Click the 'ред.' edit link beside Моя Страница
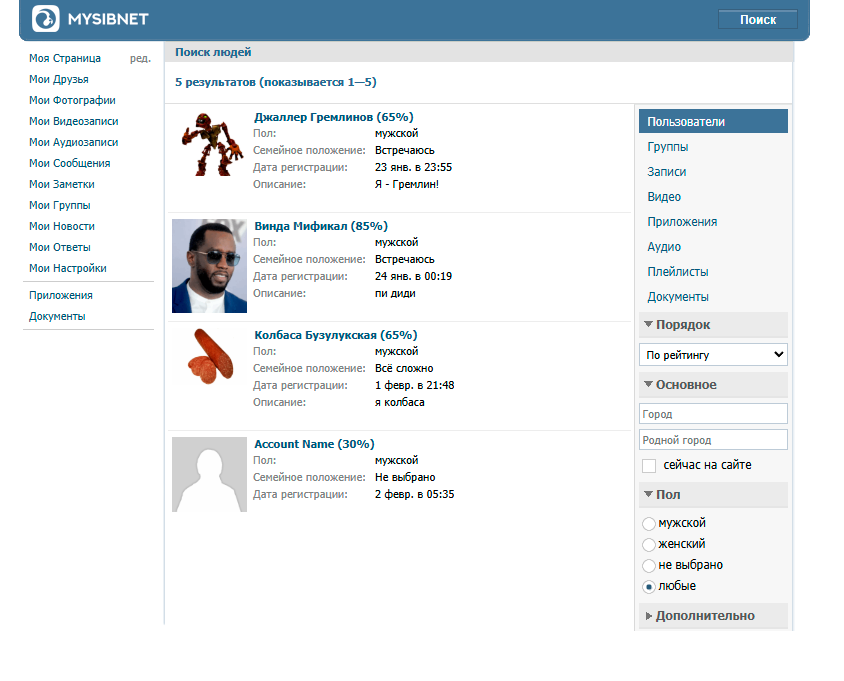The image size is (844, 681). click(140, 58)
